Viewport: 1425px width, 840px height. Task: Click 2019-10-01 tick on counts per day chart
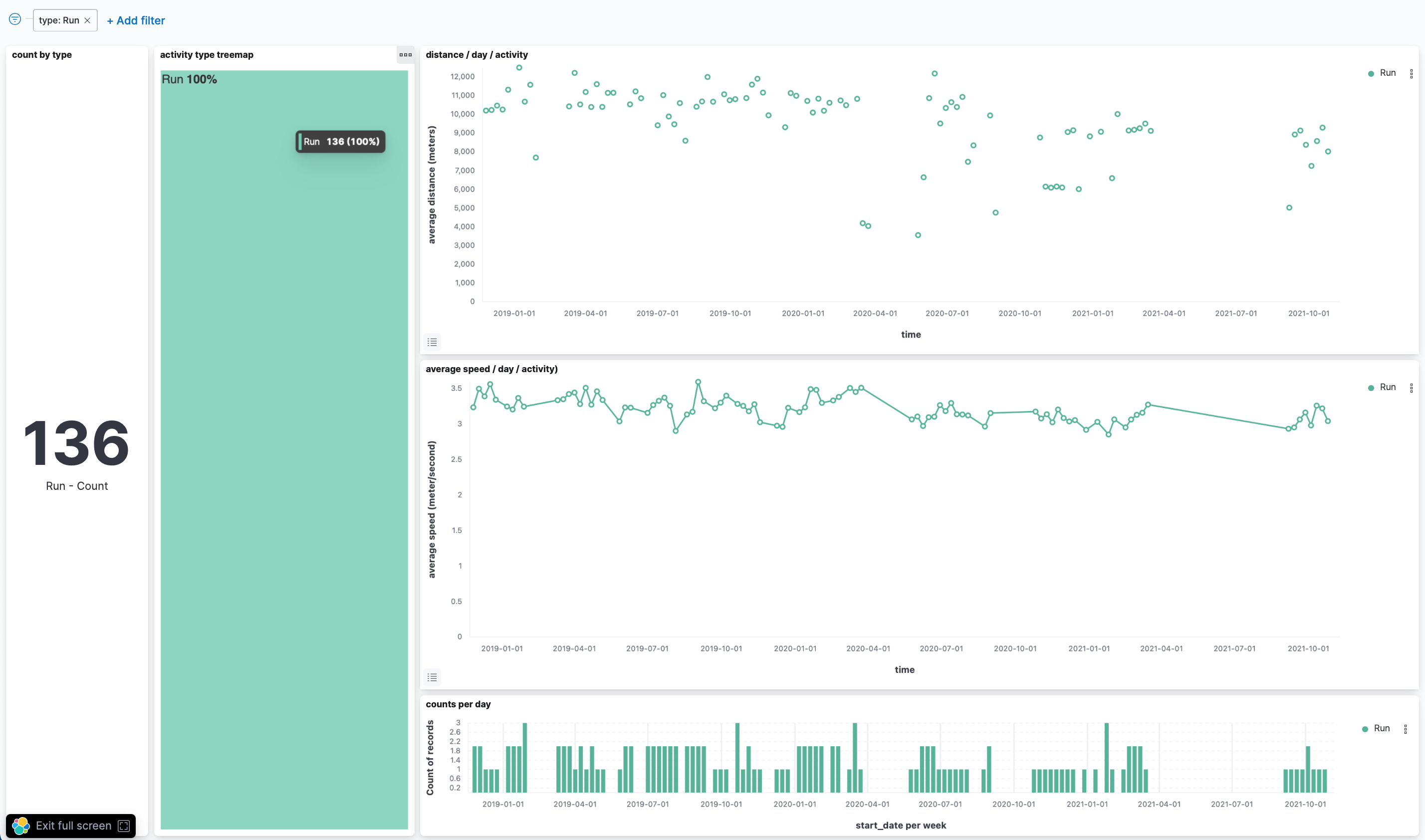point(720,804)
